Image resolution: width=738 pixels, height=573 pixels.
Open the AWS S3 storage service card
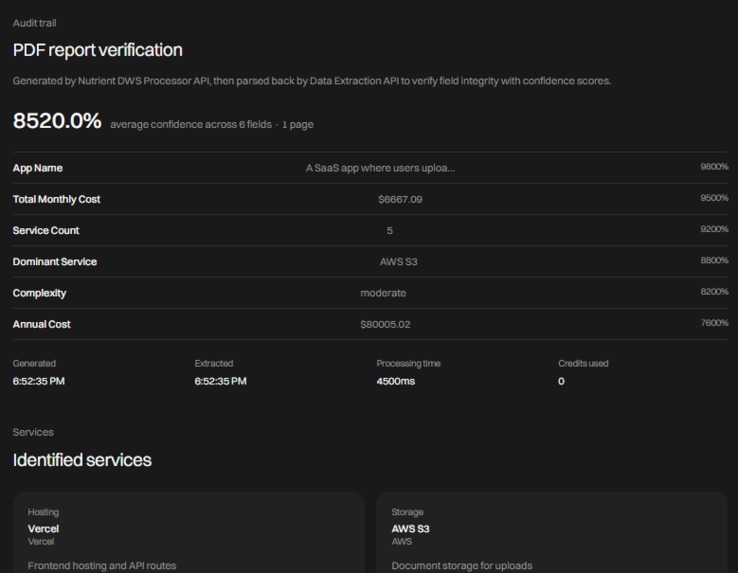coord(552,533)
